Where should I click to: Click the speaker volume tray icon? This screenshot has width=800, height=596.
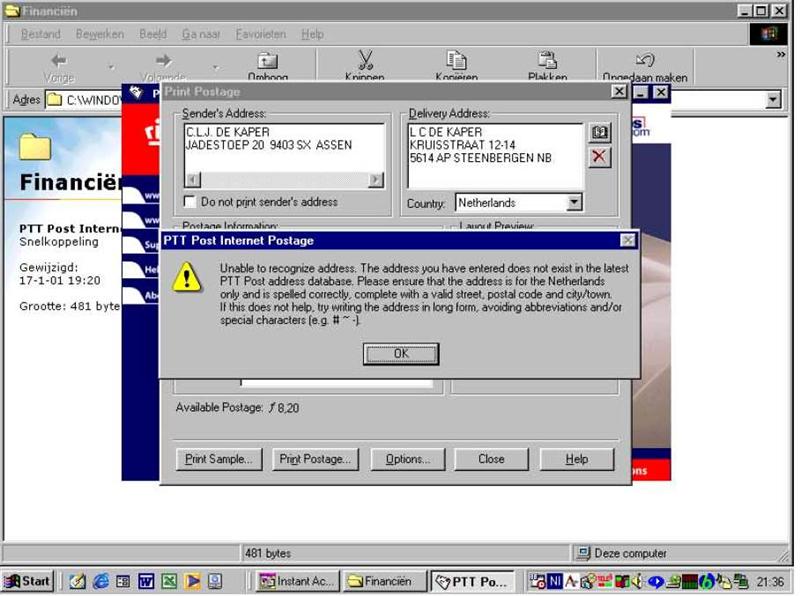pyautogui.click(x=637, y=581)
